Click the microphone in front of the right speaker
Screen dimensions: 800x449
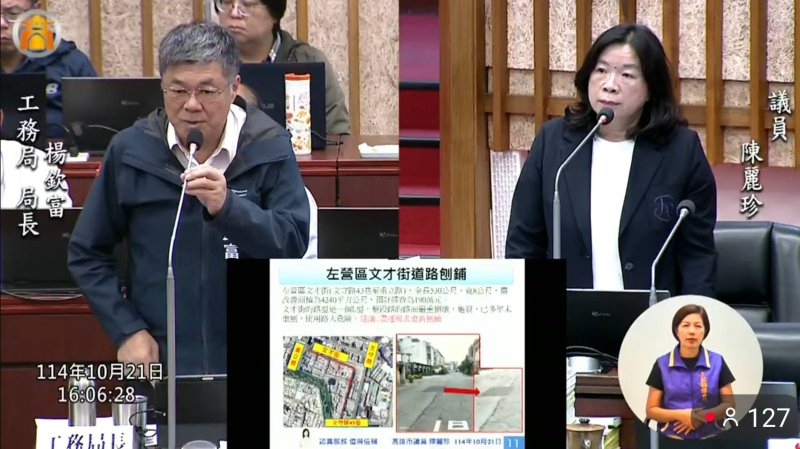pyautogui.click(x=604, y=117)
